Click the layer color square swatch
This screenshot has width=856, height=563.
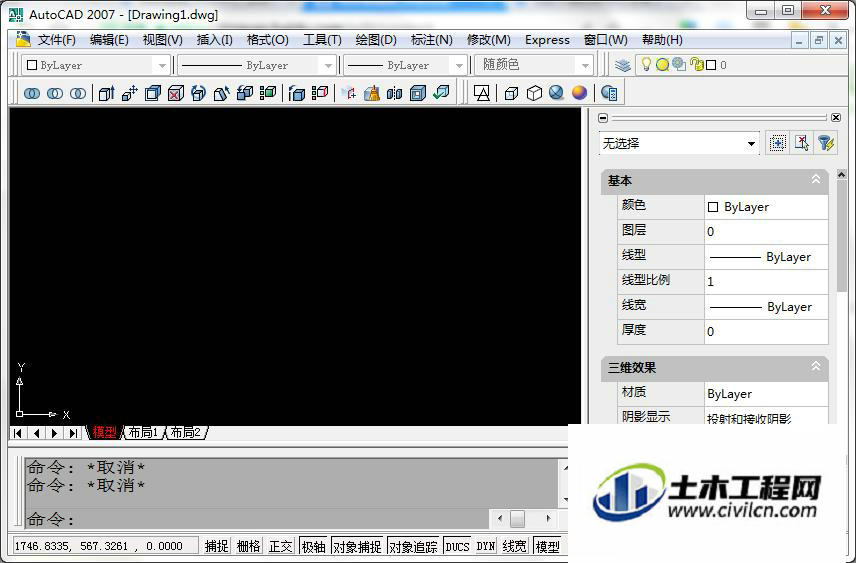[711, 65]
